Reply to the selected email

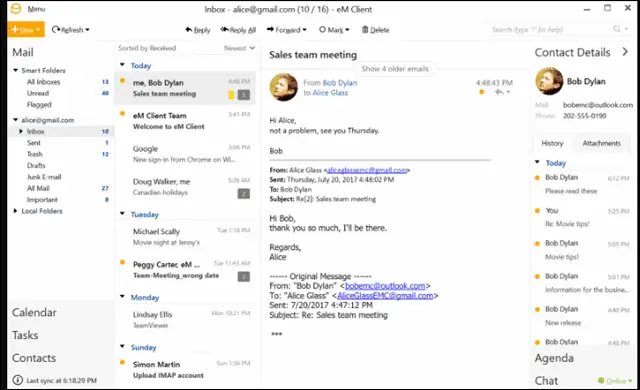(198, 30)
